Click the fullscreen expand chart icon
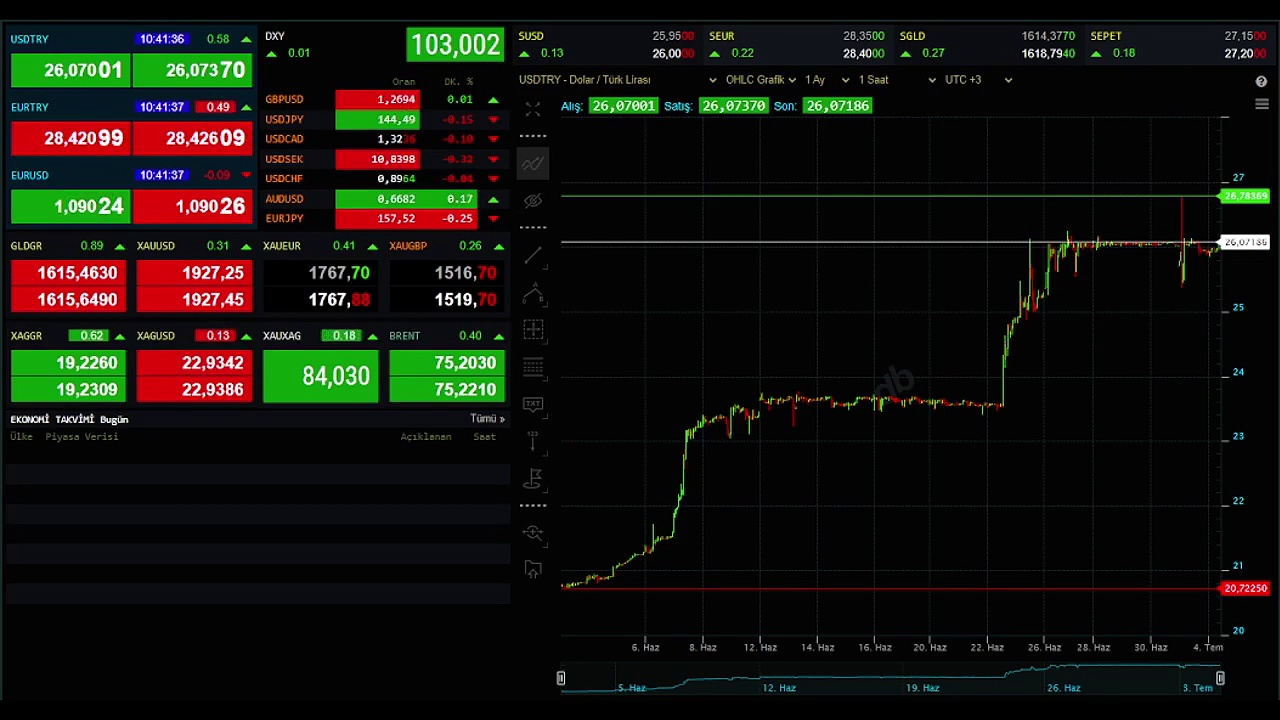The image size is (1280, 720). [533, 108]
